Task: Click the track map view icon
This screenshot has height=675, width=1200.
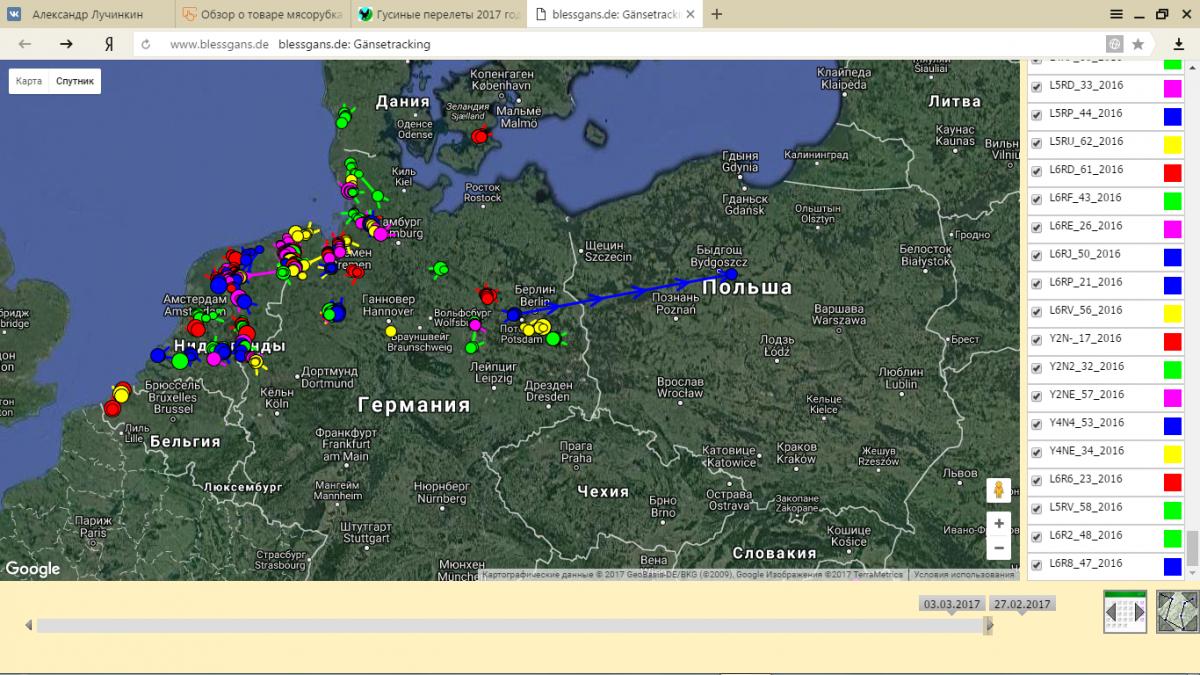Action: 1177,611
